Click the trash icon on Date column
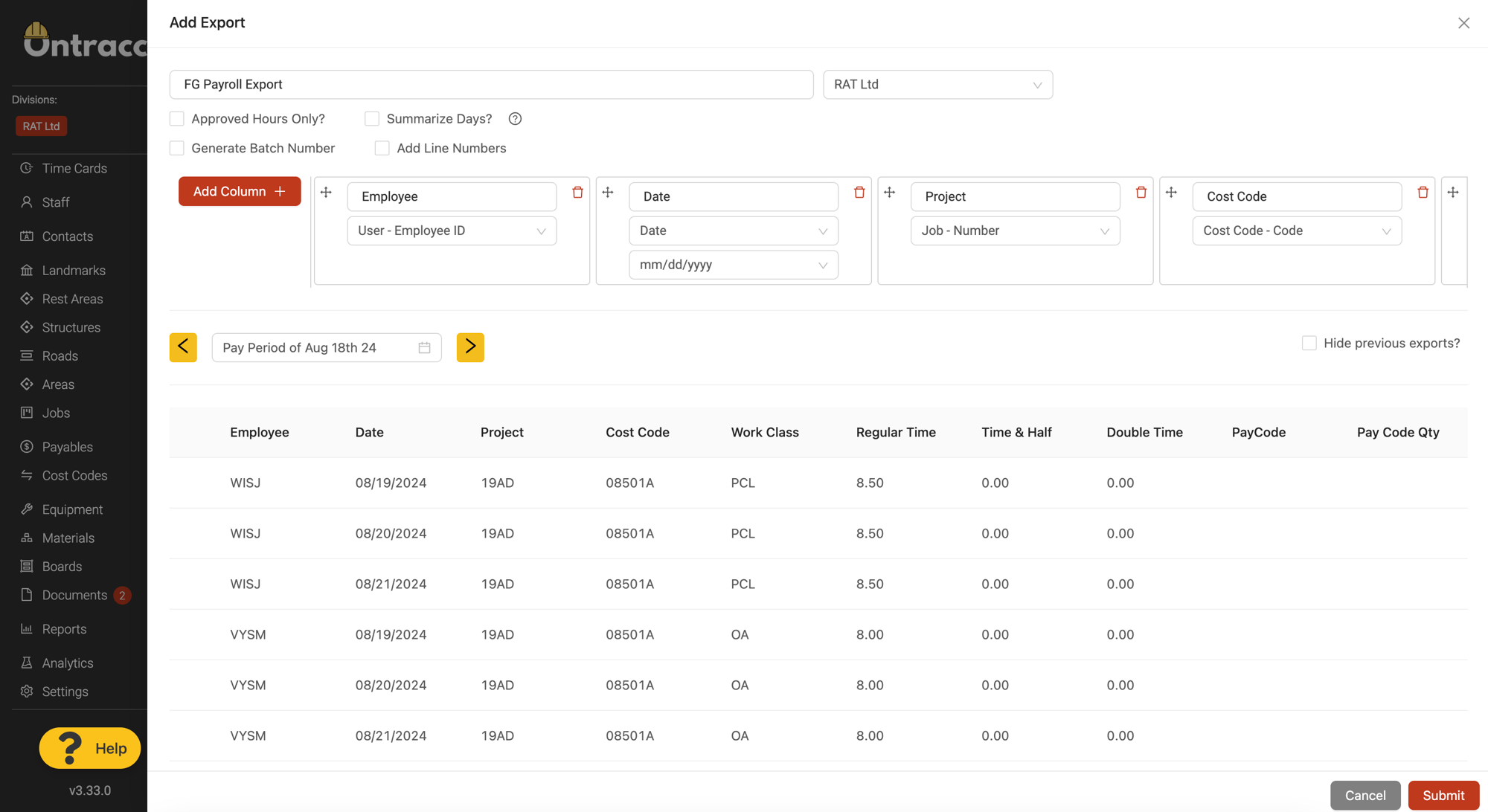The image size is (1488, 812). coord(859,193)
